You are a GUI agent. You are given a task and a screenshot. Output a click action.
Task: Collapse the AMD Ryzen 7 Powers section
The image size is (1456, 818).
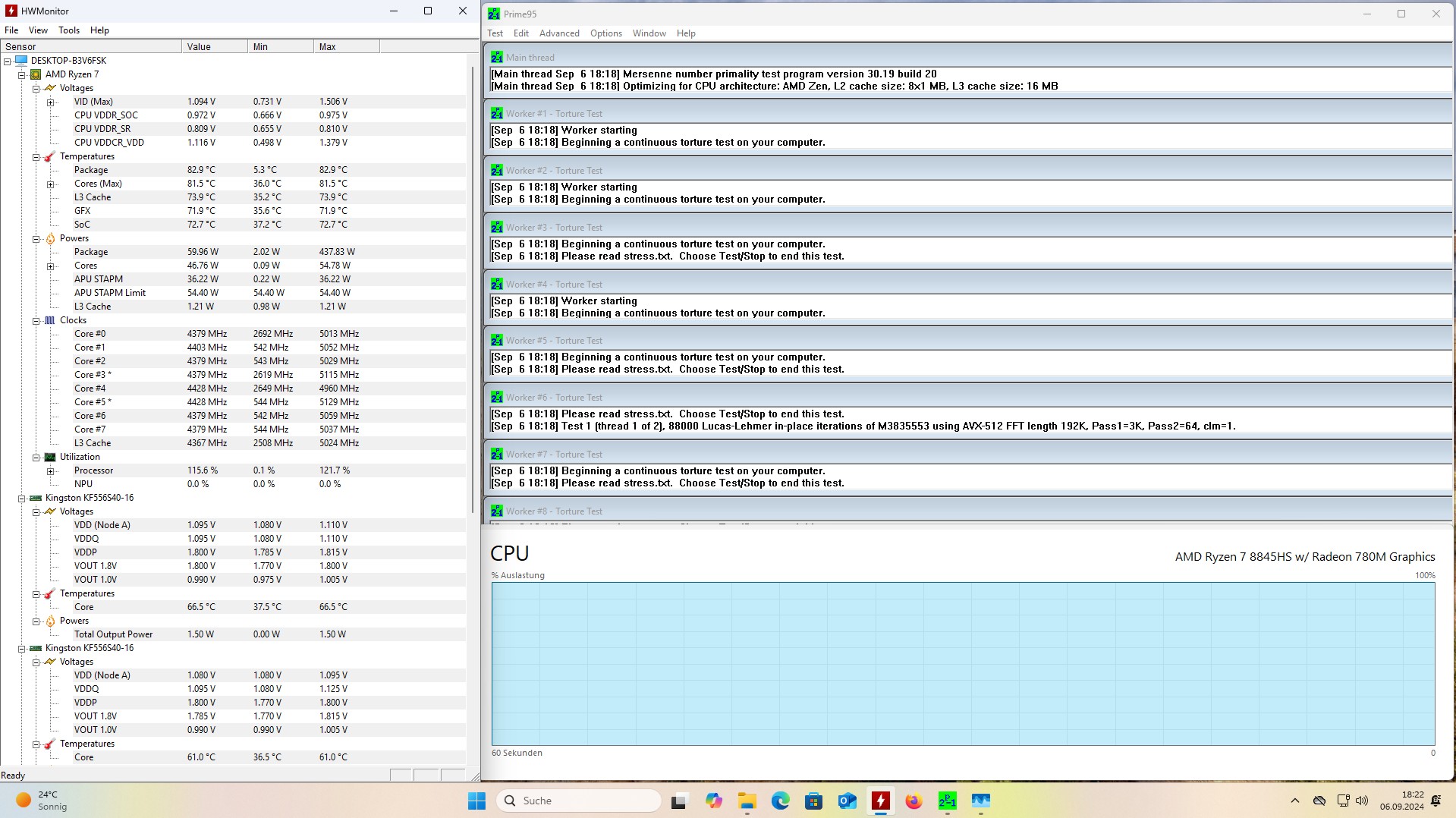(36, 238)
